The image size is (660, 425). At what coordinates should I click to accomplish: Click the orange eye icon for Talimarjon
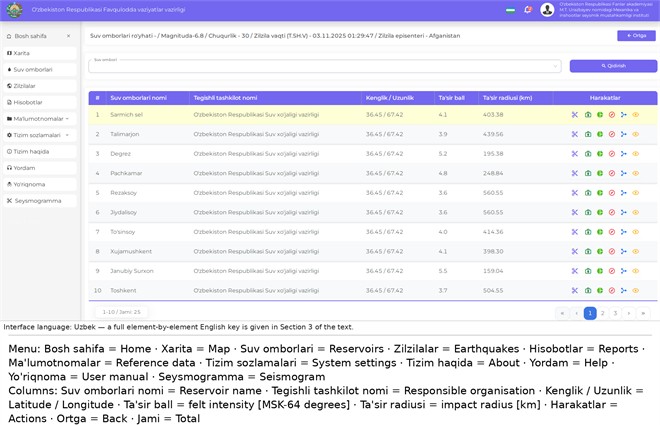(x=636, y=134)
